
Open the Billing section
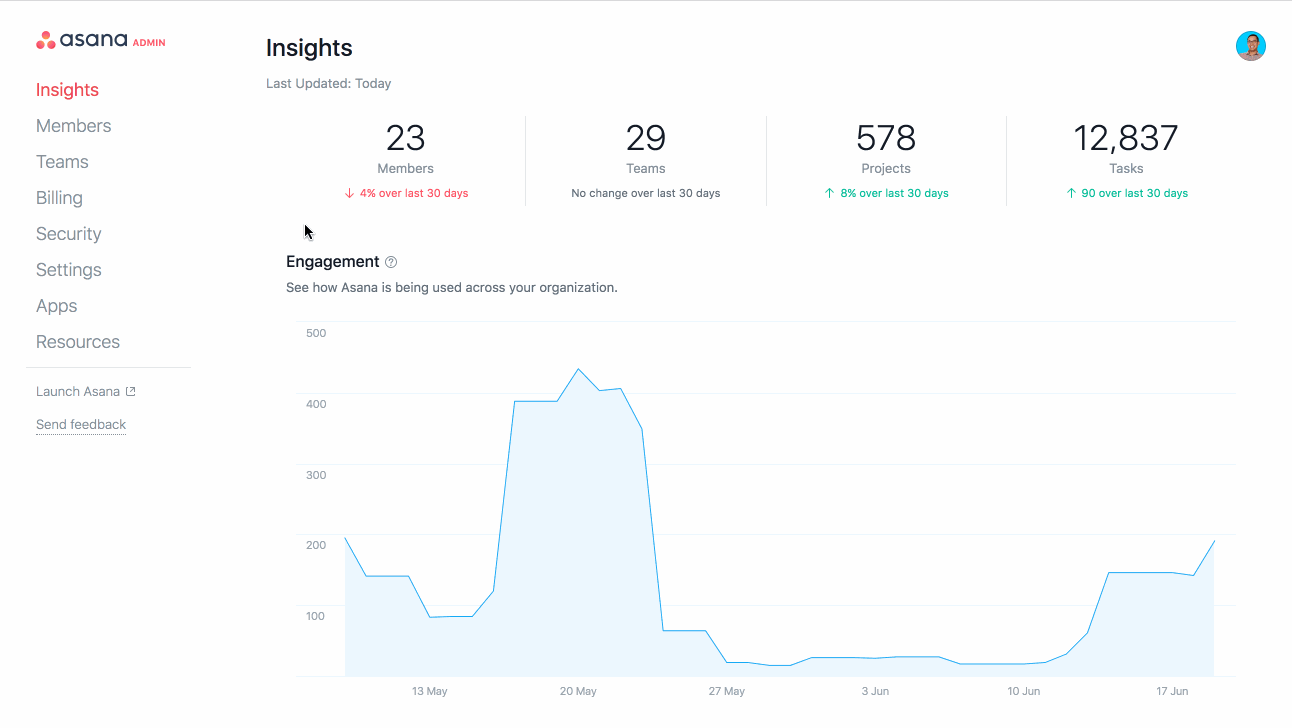tap(59, 197)
